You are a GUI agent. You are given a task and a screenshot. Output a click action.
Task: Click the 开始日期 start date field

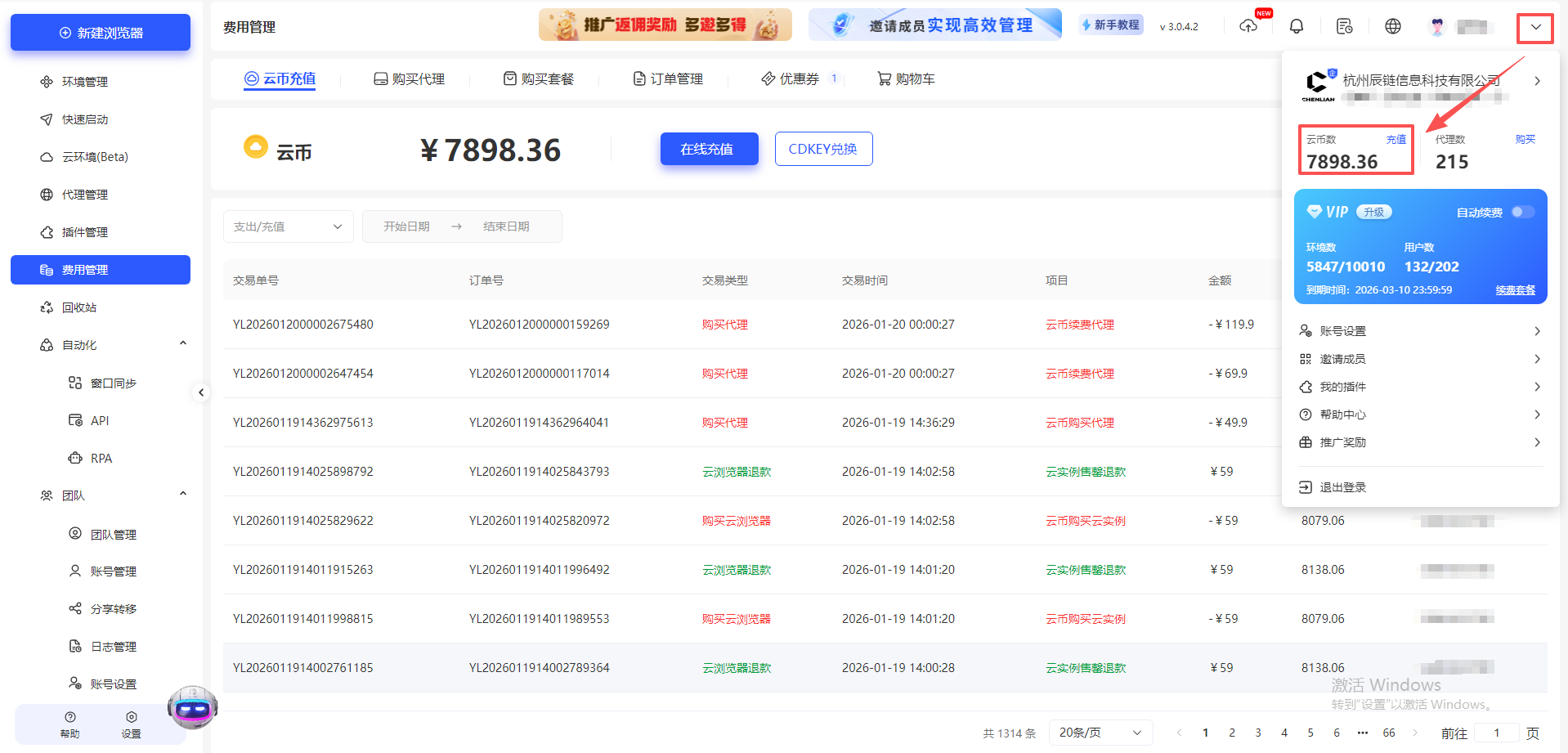click(406, 226)
